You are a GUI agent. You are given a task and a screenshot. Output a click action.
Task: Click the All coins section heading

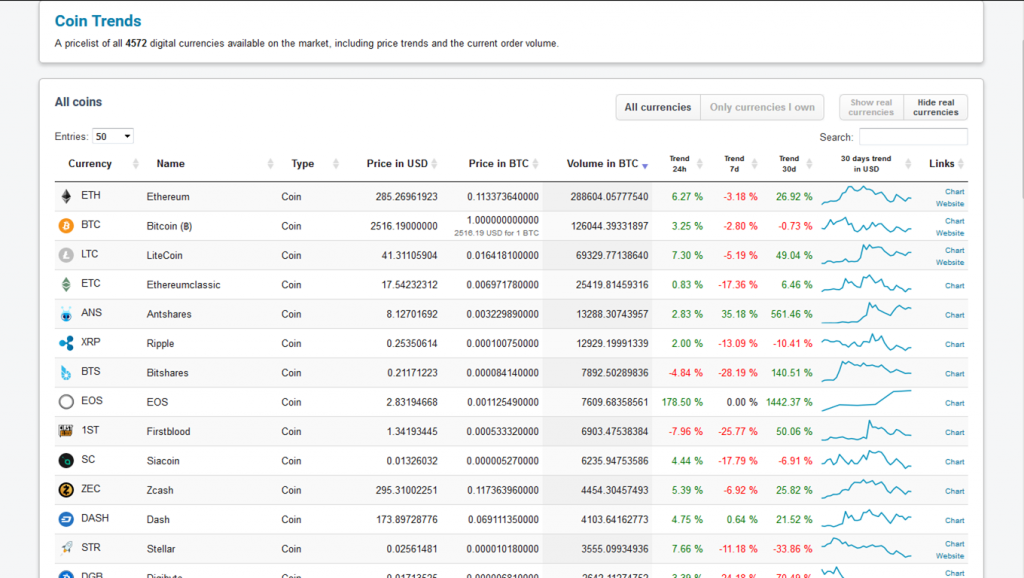[x=78, y=102]
